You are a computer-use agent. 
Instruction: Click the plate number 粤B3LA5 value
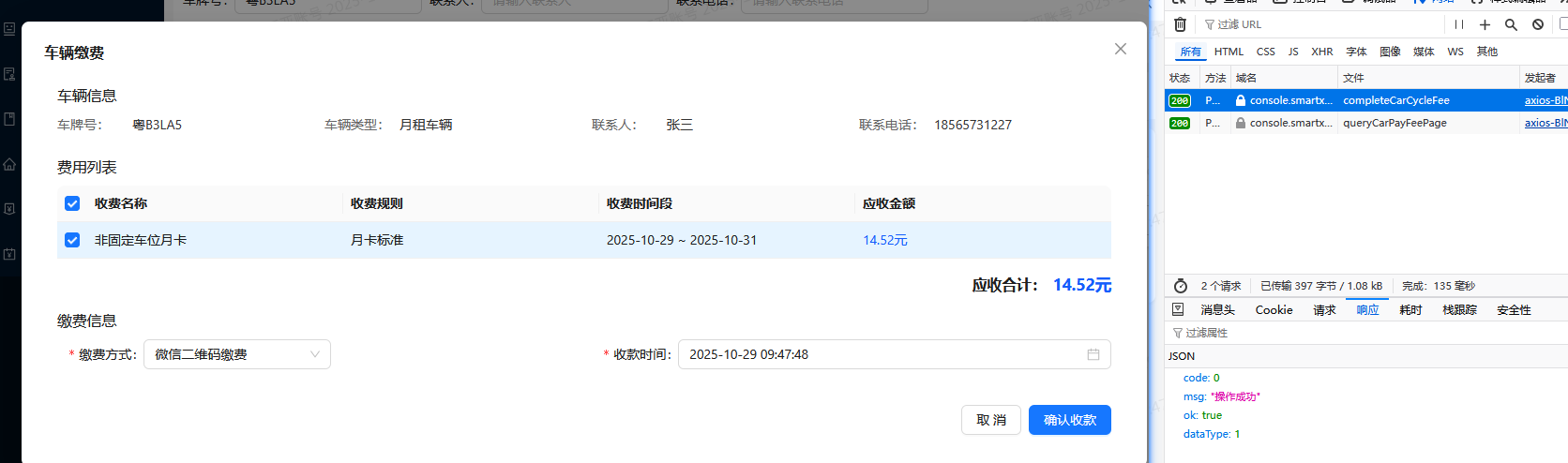(x=158, y=125)
